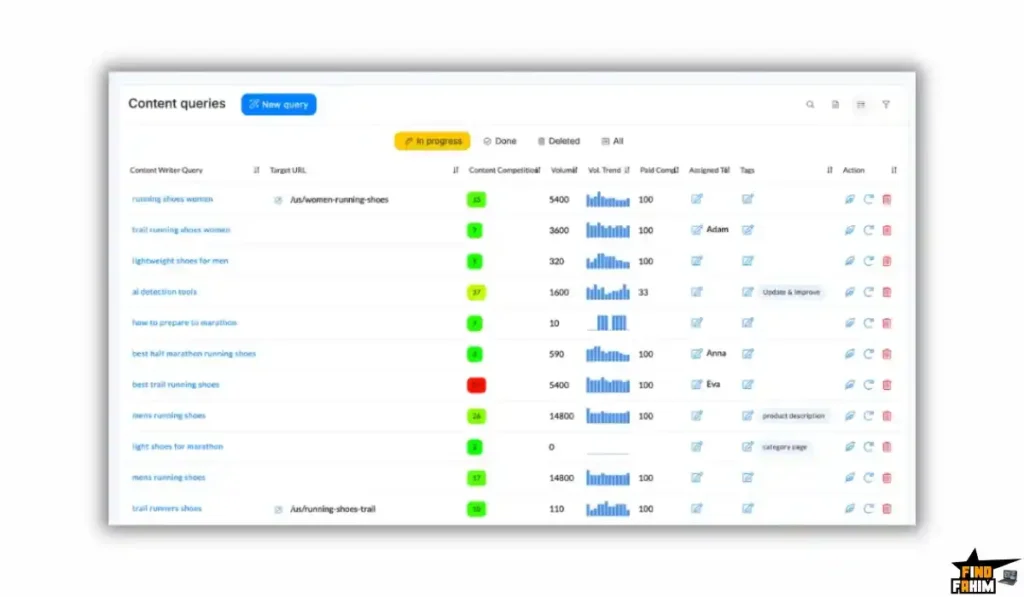Screen dimensions: 1024x597
Task: Open the column settings icon in the header
Action: click(861, 104)
